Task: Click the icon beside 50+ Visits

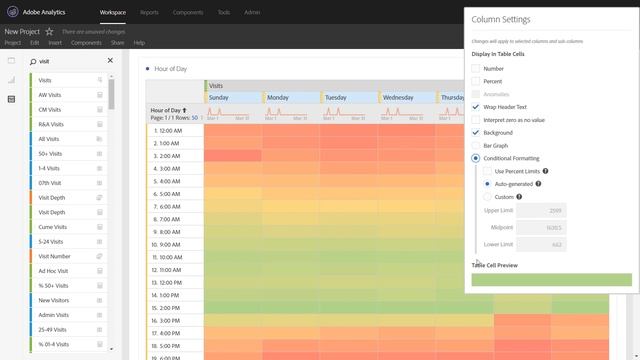Action: 100,153
